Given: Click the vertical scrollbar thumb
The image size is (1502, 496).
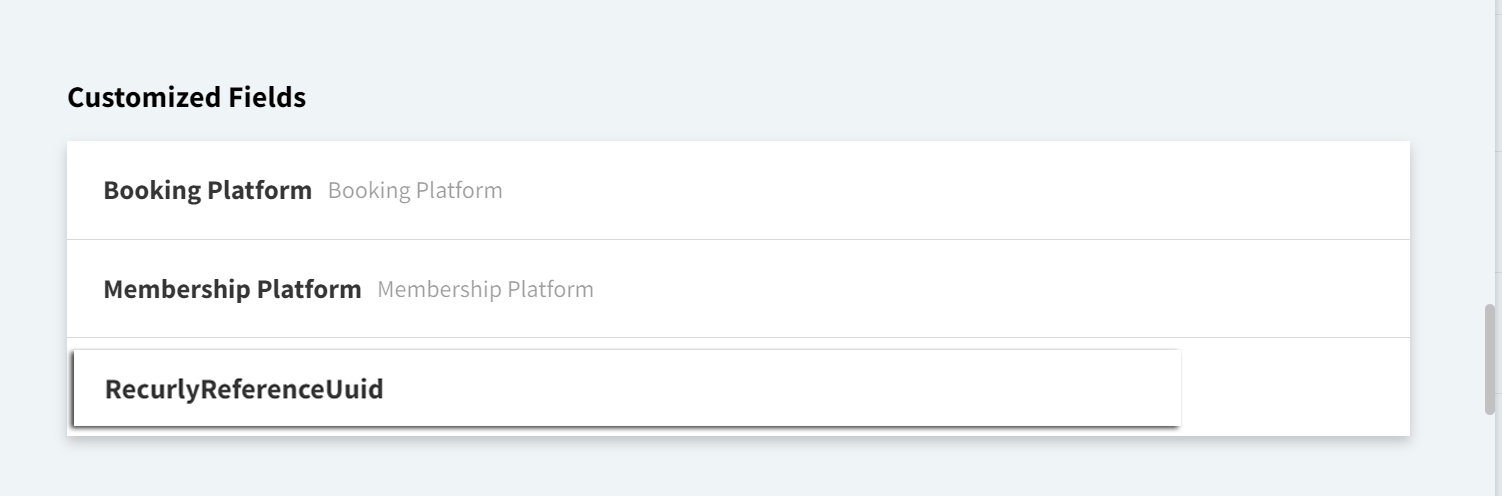Looking at the screenshot, I should click(1490, 358).
